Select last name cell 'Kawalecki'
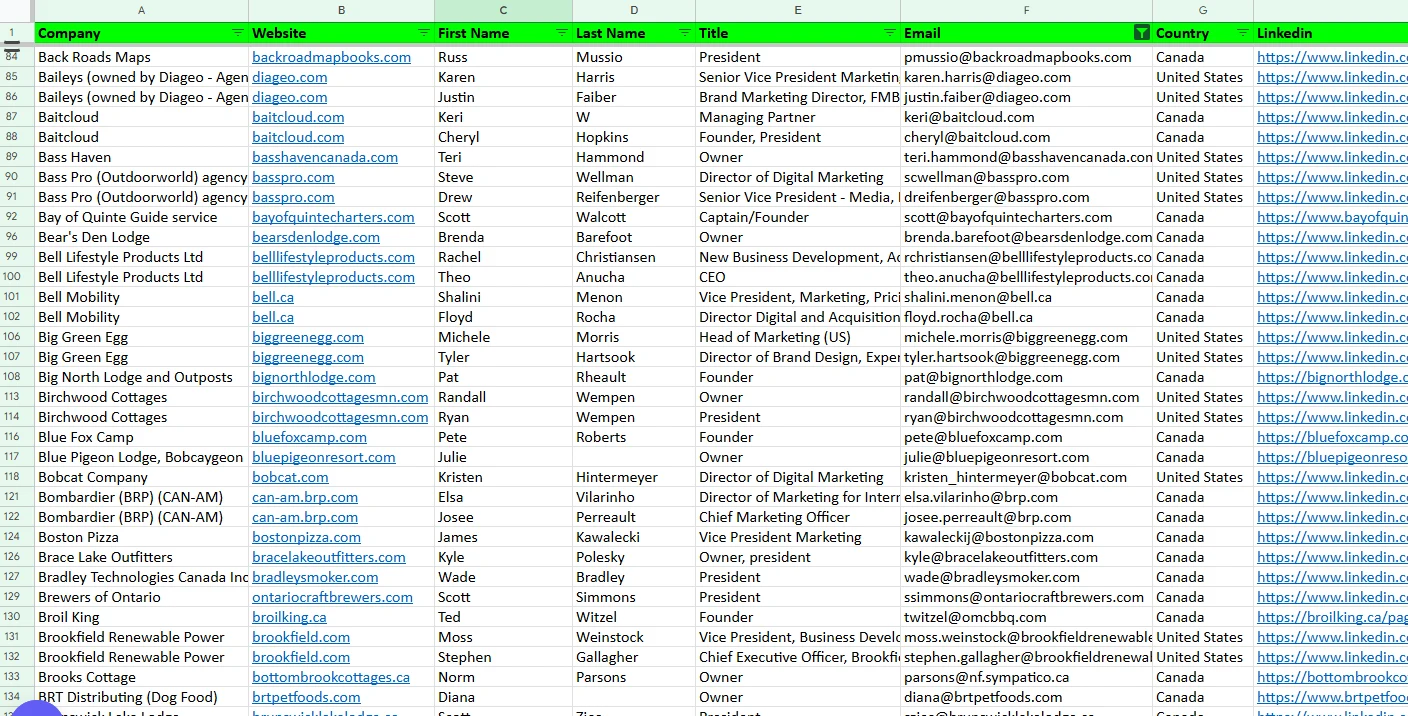This screenshot has height=716, width=1408. [x=634, y=537]
